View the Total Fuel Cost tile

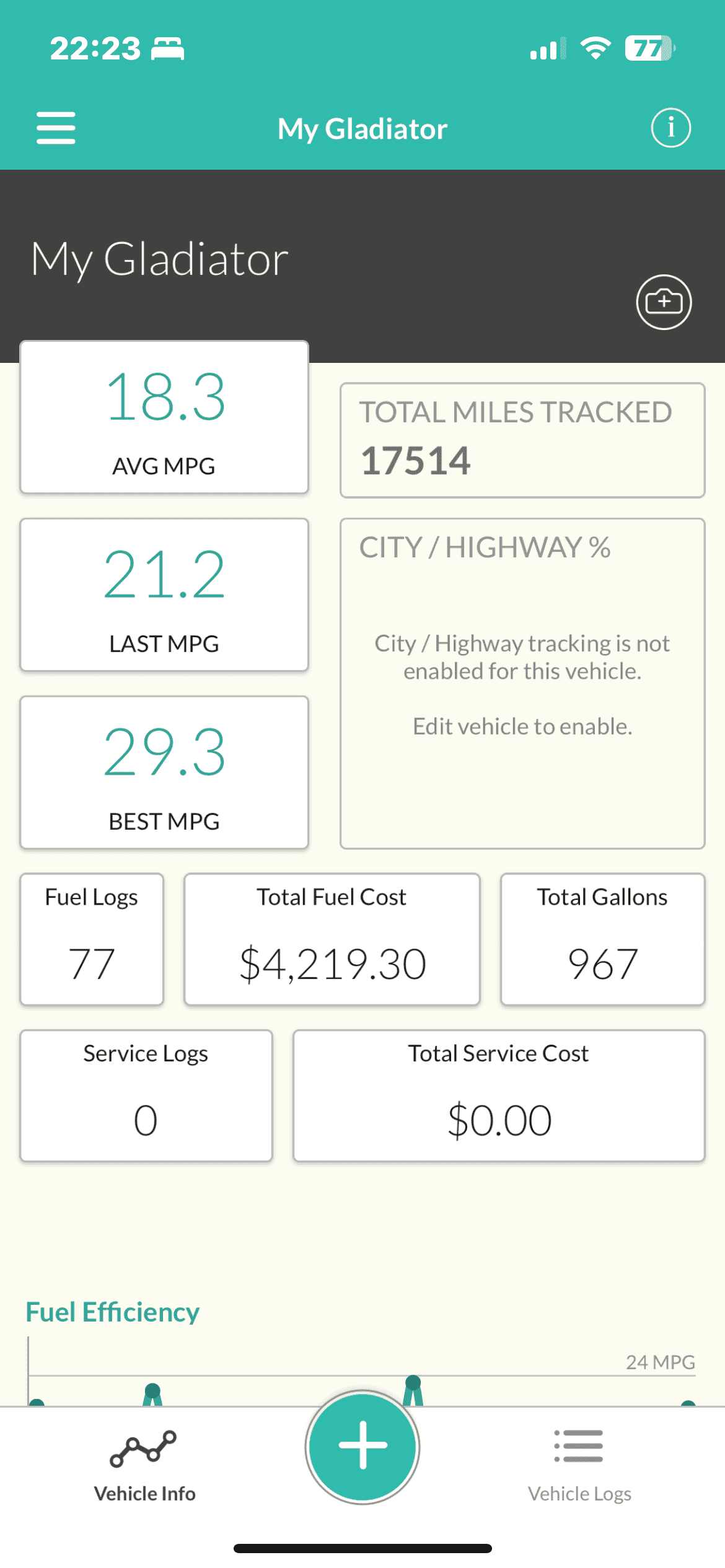[x=332, y=939]
